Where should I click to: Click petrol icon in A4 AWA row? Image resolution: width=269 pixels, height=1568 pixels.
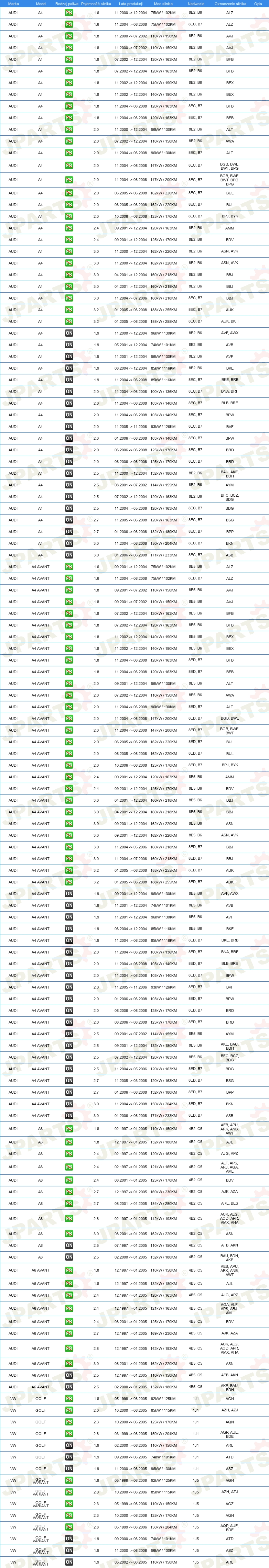pos(69,141)
